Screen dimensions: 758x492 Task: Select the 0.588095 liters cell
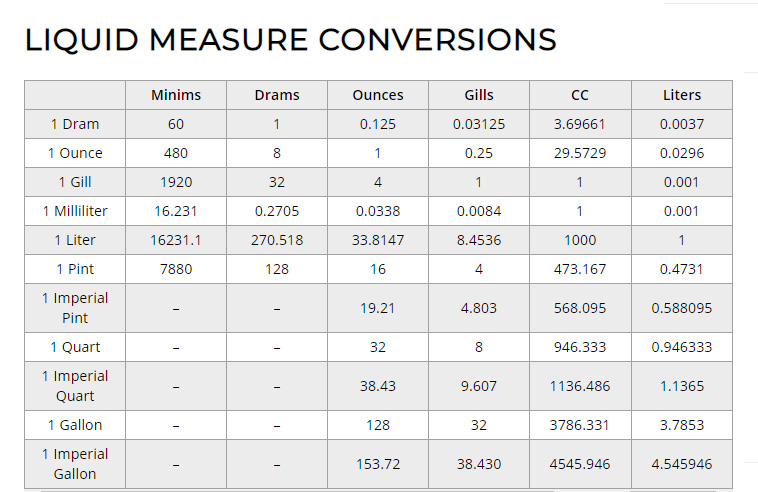[682, 308]
